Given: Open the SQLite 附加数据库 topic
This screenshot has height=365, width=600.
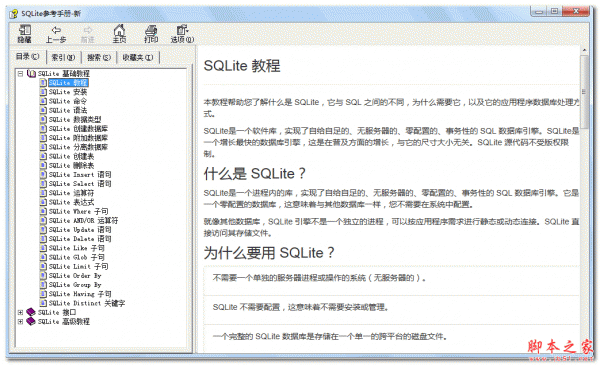Looking at the screenshot, I should click(78, 138).
